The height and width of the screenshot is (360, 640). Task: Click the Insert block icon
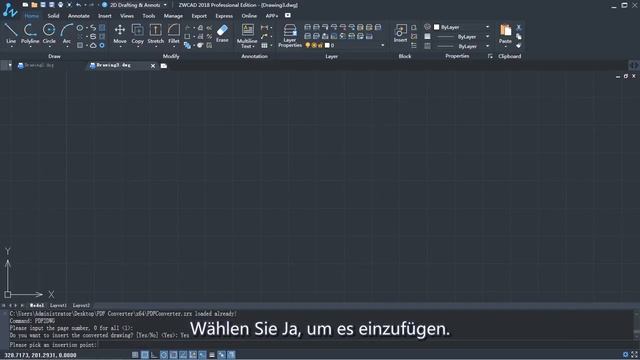click(400, 33)
